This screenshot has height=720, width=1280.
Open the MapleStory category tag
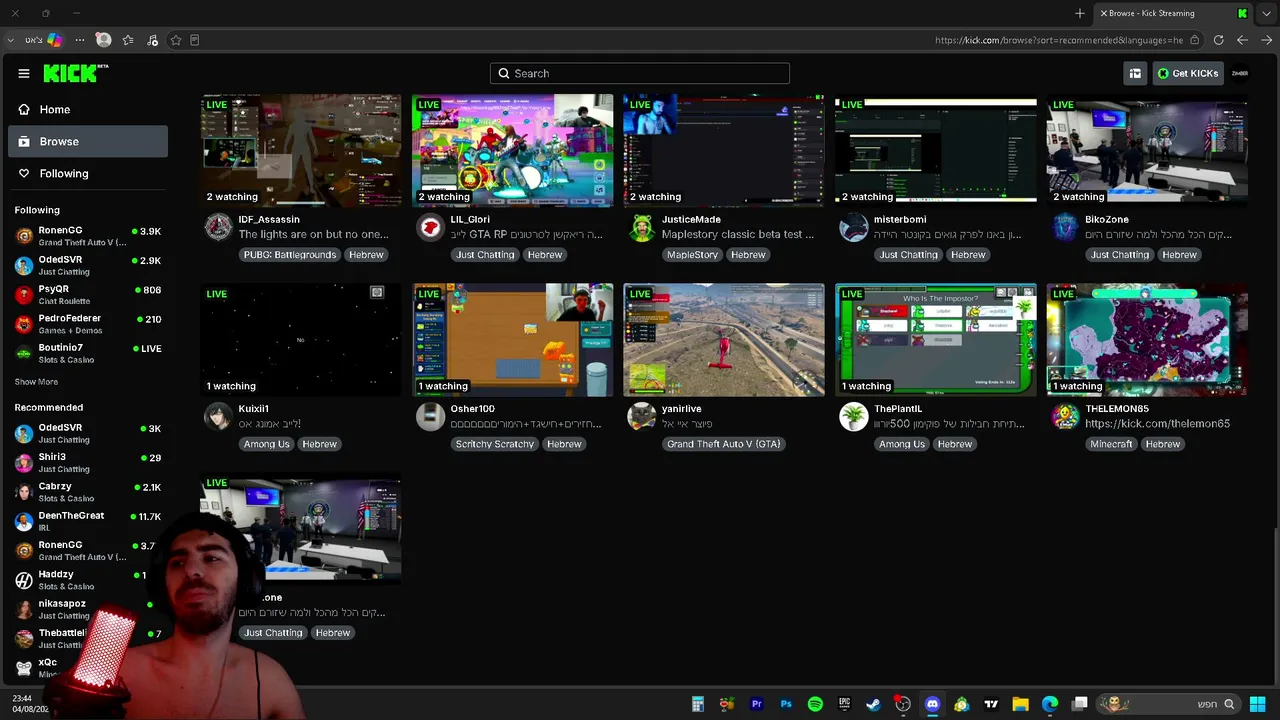pyautogui.click(x=693, y=255)
